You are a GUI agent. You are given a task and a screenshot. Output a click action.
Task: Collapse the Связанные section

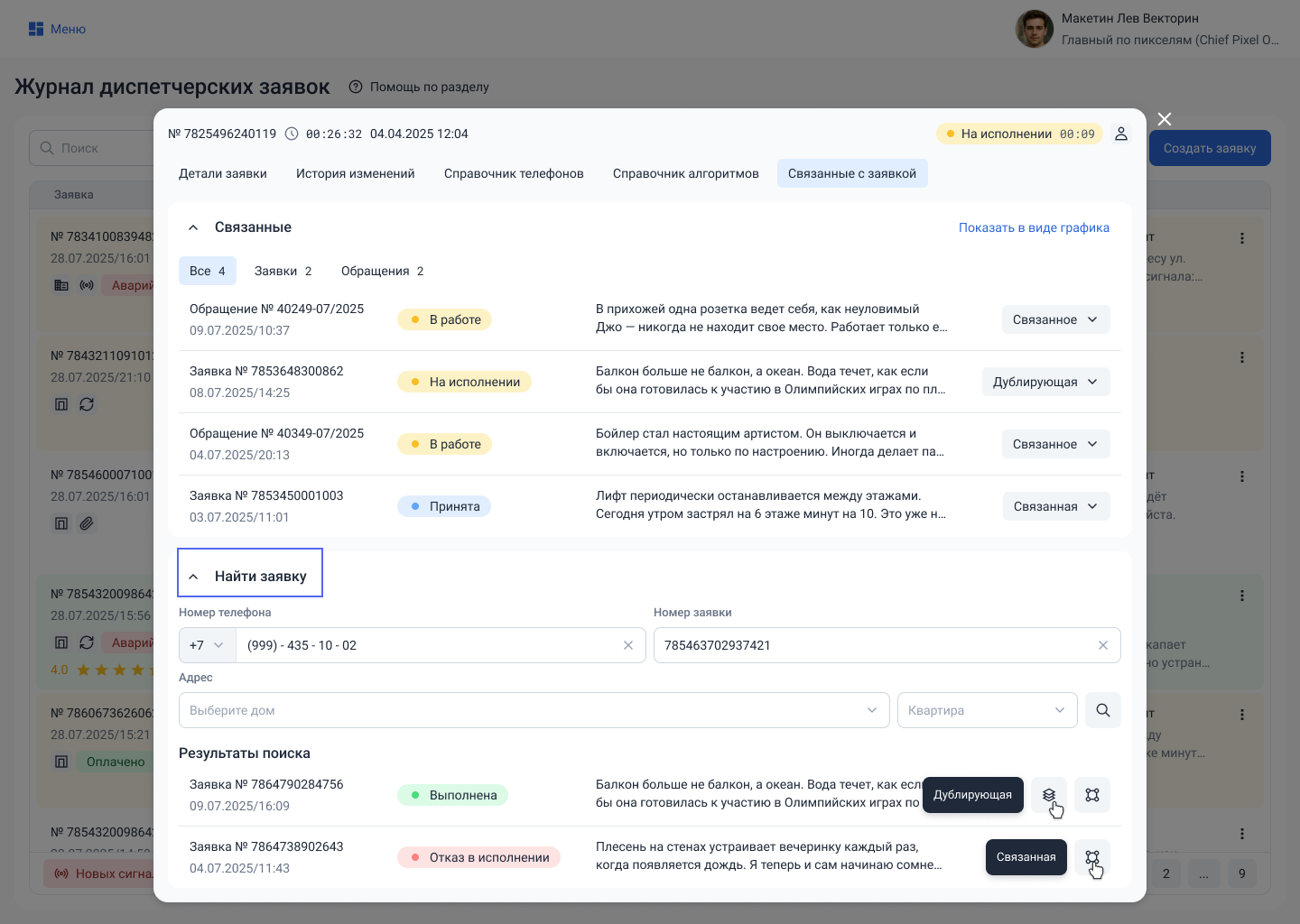coord(193,227)
